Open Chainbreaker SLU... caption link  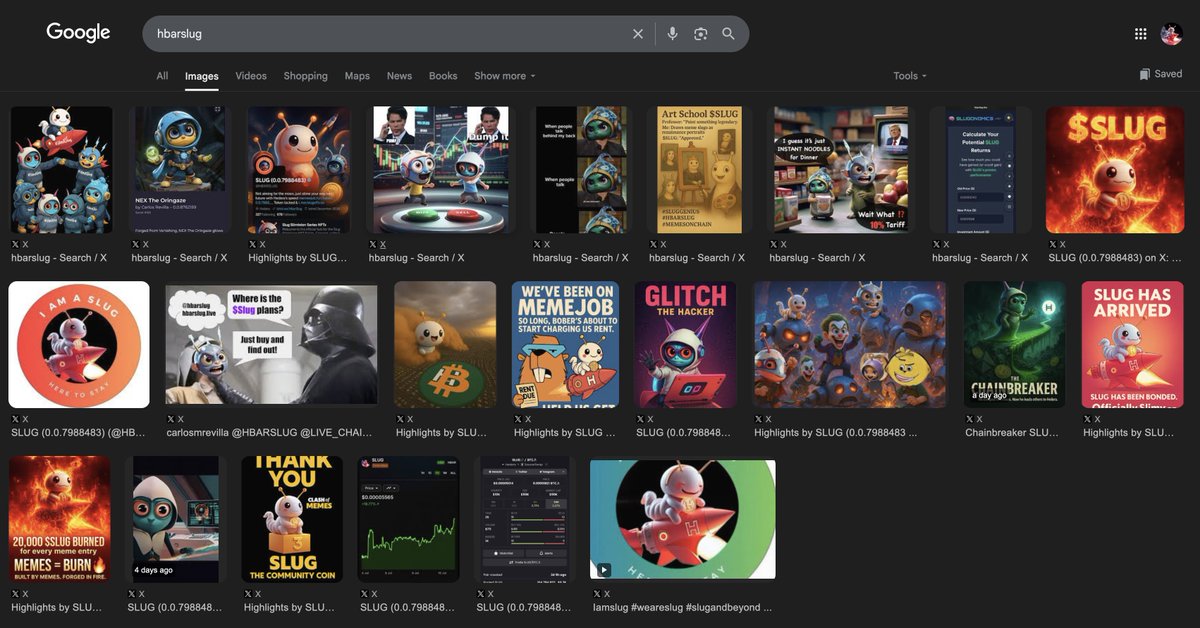pyautogui.click(x=1012, y=433)
